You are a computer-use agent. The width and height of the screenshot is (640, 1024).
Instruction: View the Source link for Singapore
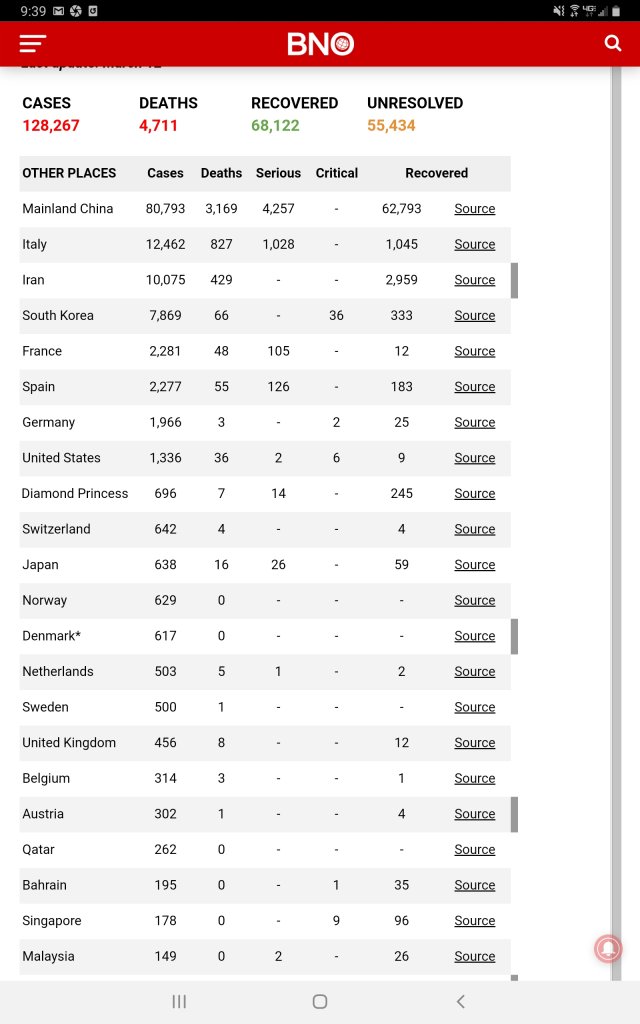click(x=474, y=921)
